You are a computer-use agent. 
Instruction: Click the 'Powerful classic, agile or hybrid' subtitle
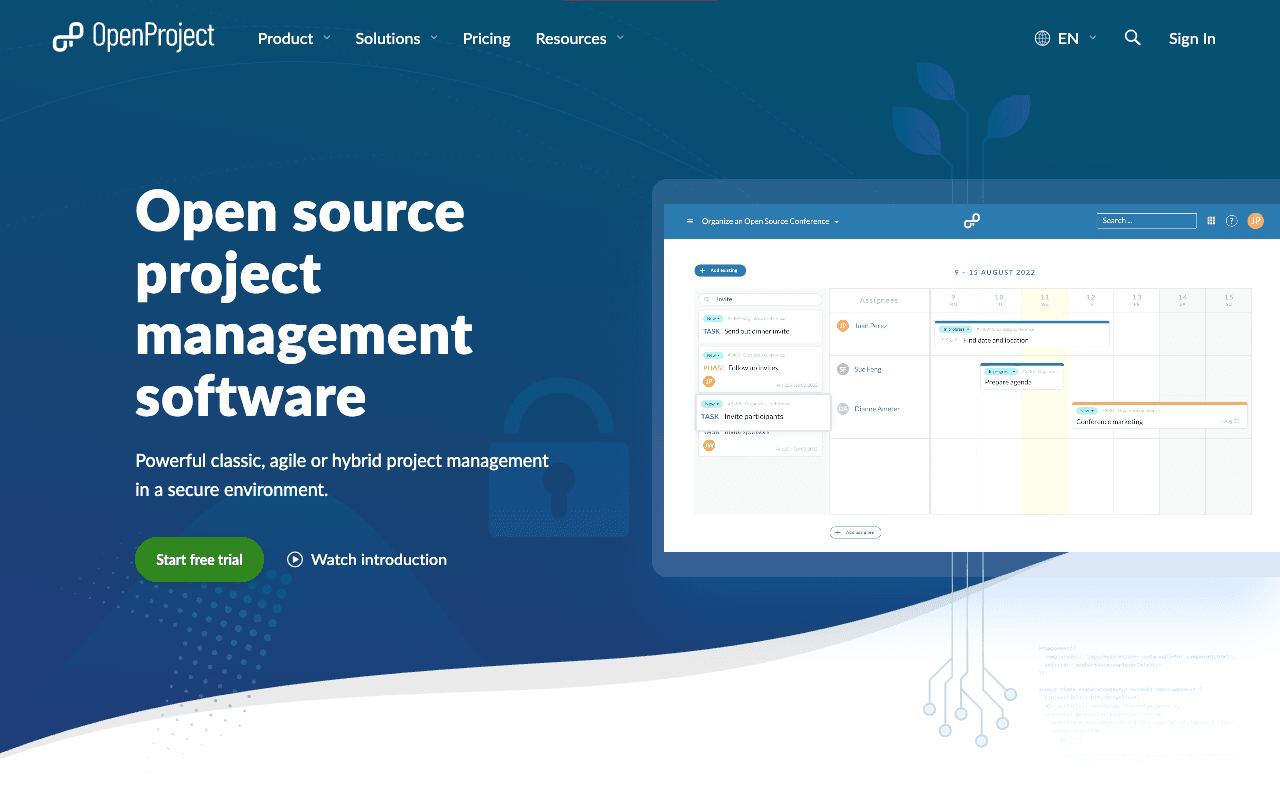point(342,475)
